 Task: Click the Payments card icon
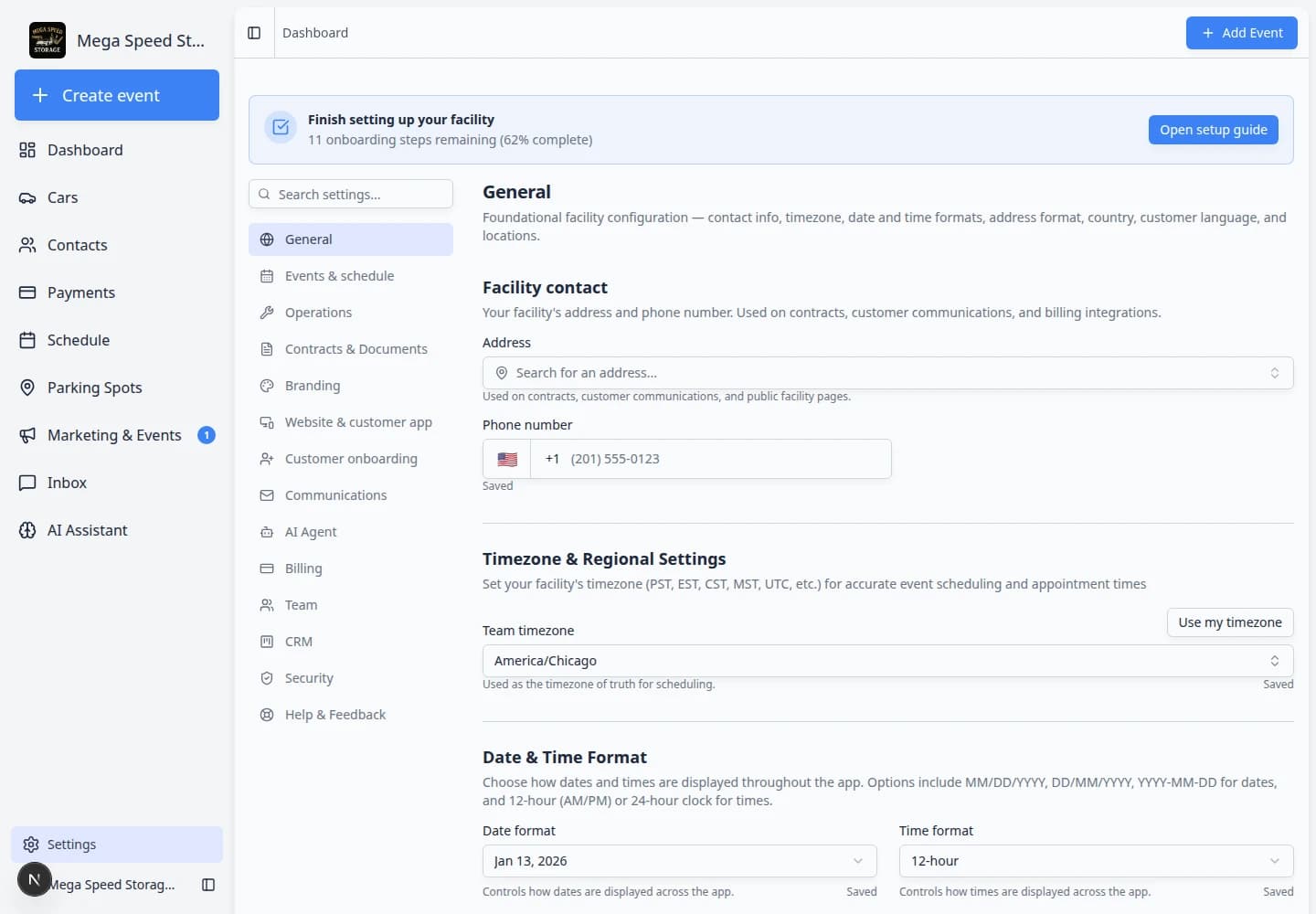(x=27, y=292)
